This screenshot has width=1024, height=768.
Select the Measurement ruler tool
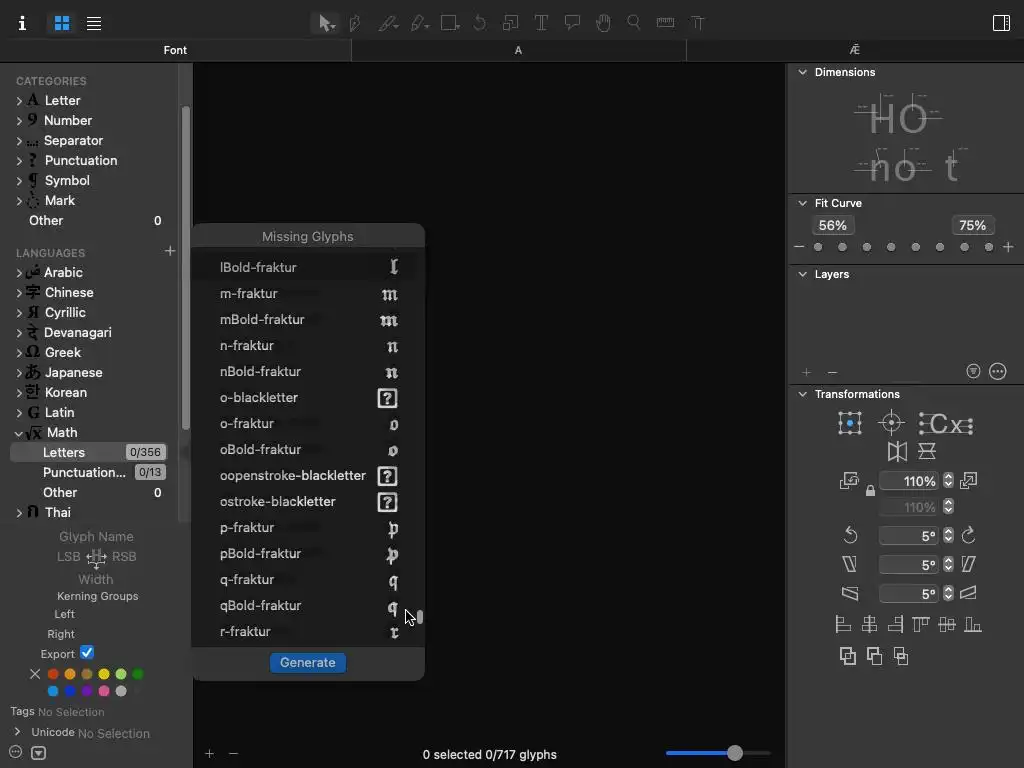coord(665,23)
